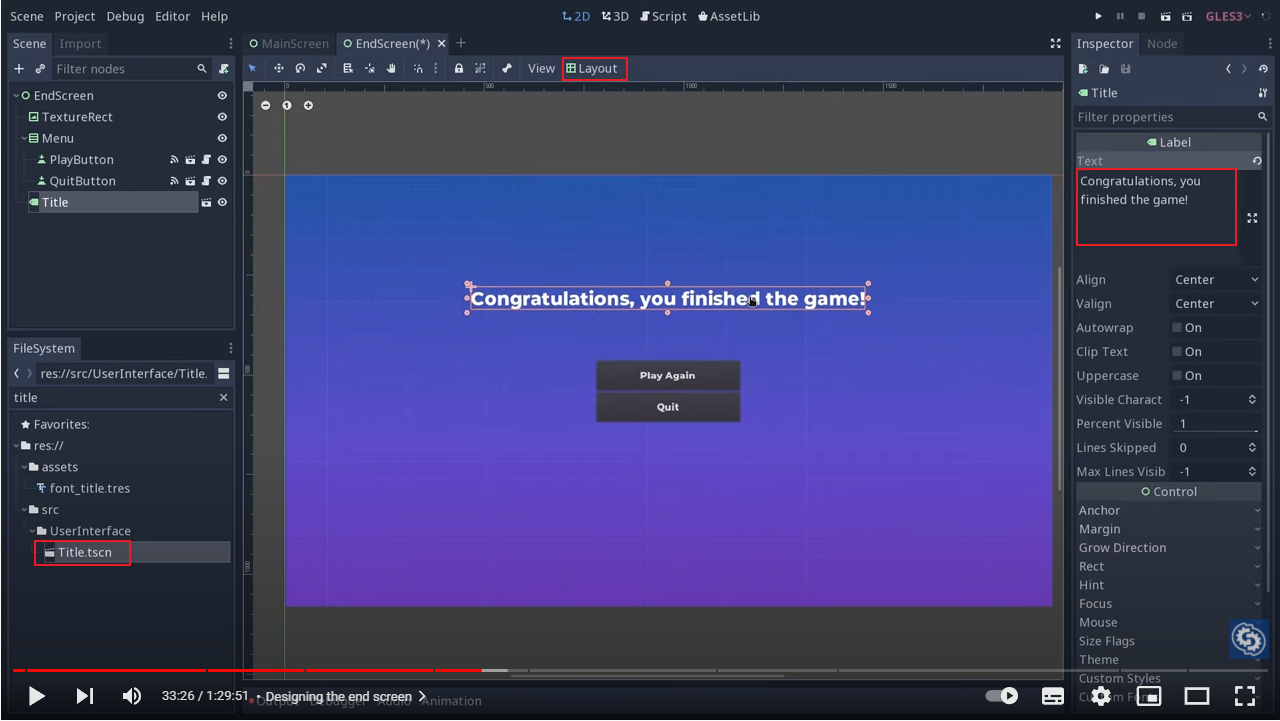
Task: Toggle visibility of the Title node
Action: click(x=222, y=202)
